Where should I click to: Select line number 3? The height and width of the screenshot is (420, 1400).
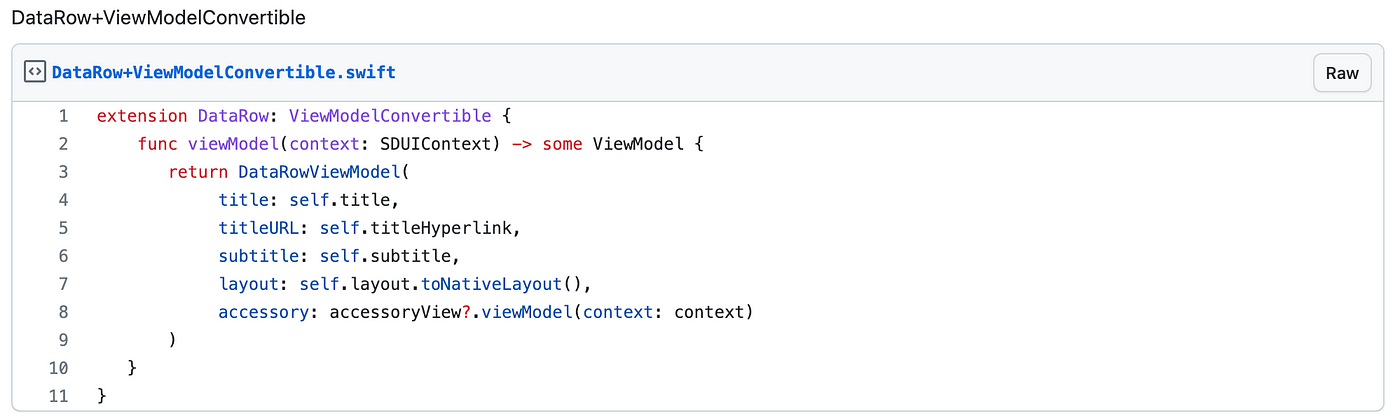(x=63, y=172)
